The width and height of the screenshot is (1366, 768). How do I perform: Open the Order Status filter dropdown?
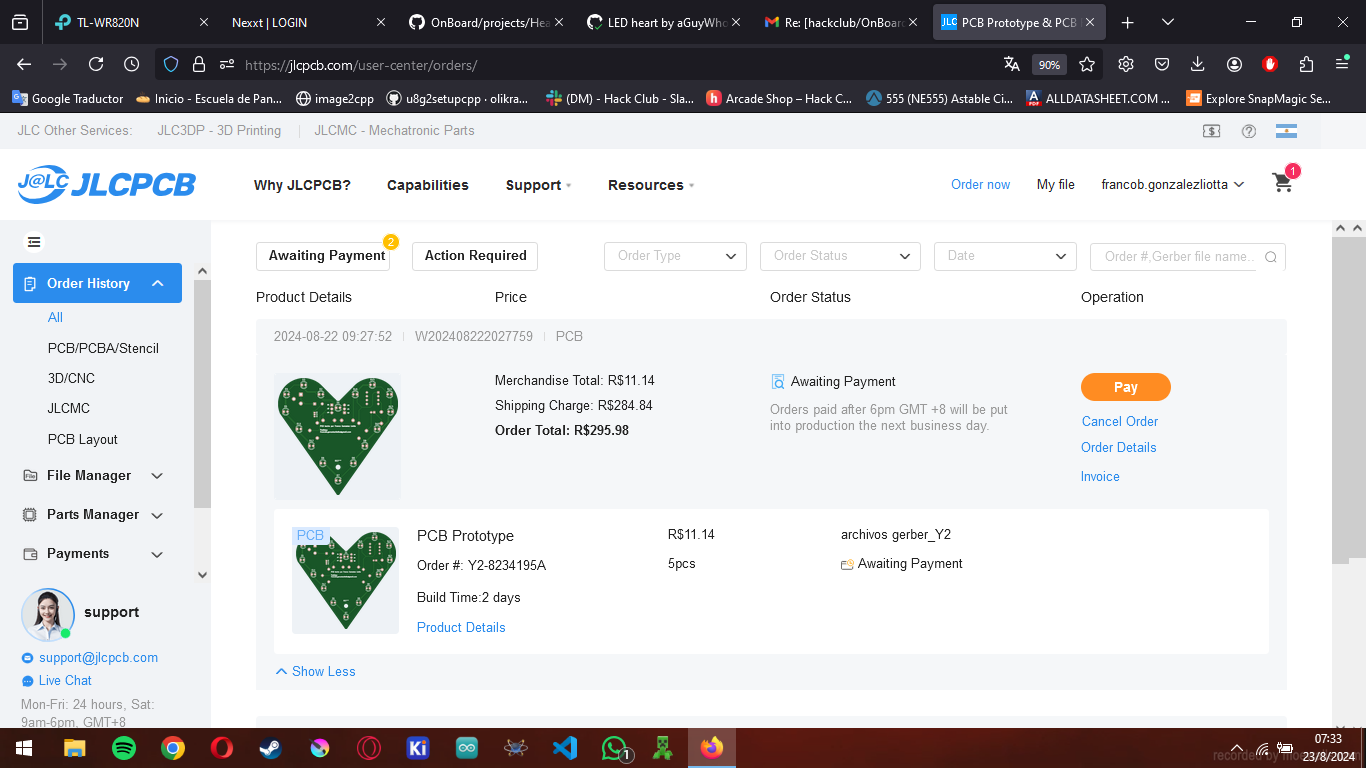pos(840,256)
